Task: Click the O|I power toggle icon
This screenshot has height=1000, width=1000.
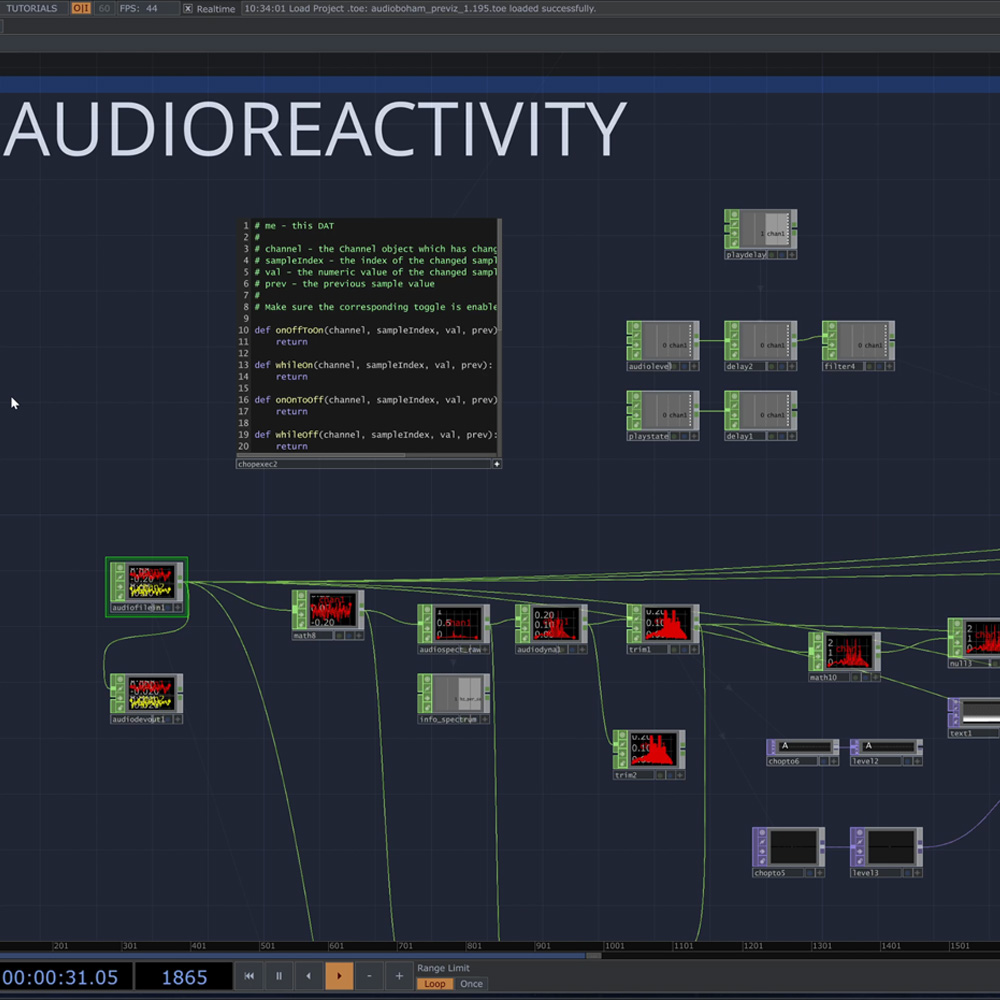Action: pos(81,8)
